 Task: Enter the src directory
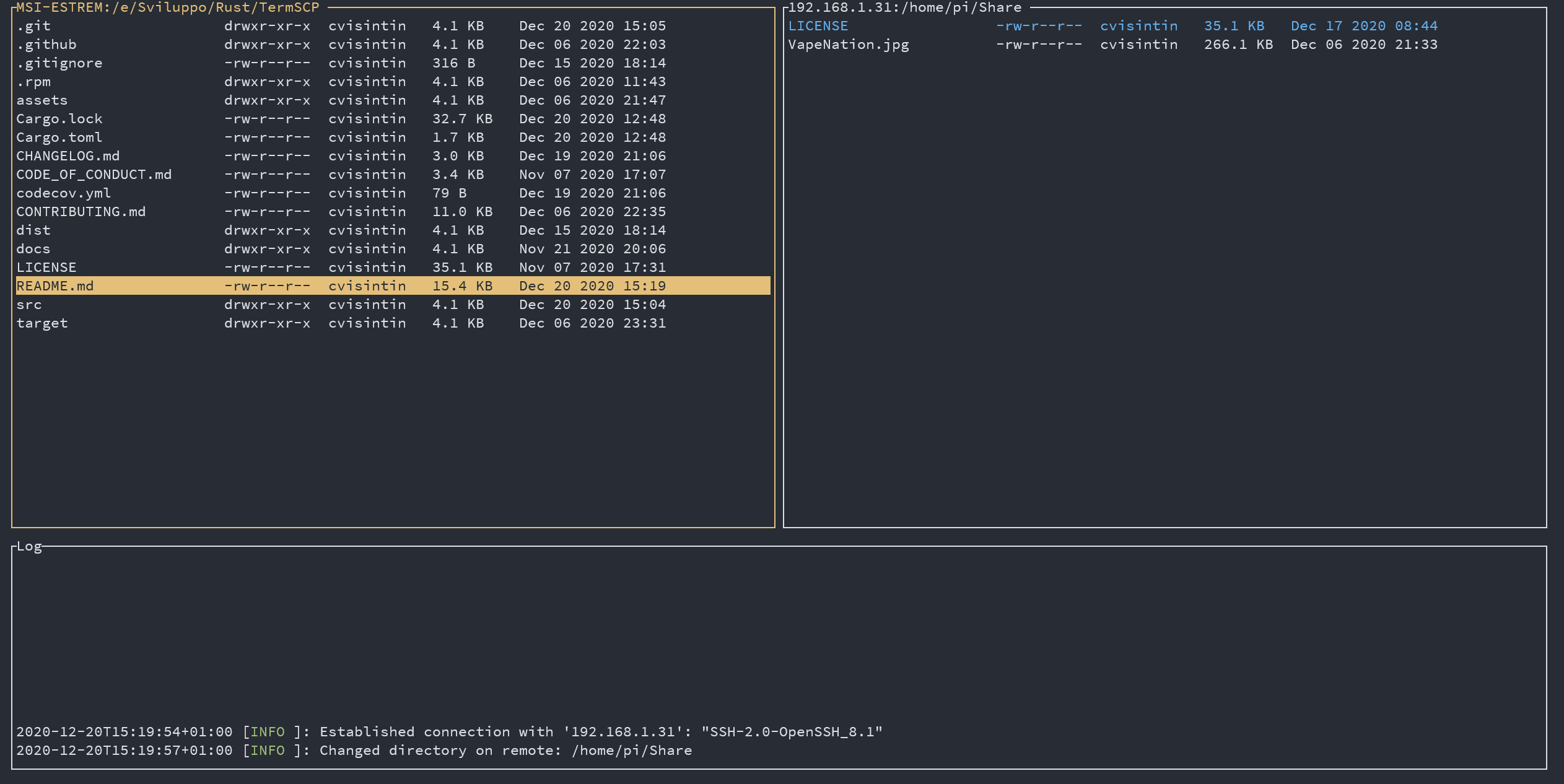pos(29,305)
